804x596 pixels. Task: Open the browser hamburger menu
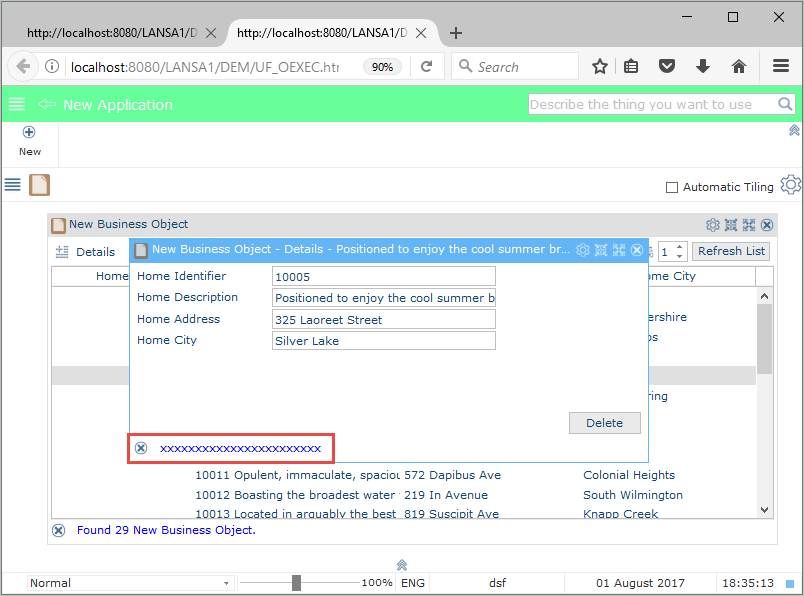(781, 66)
